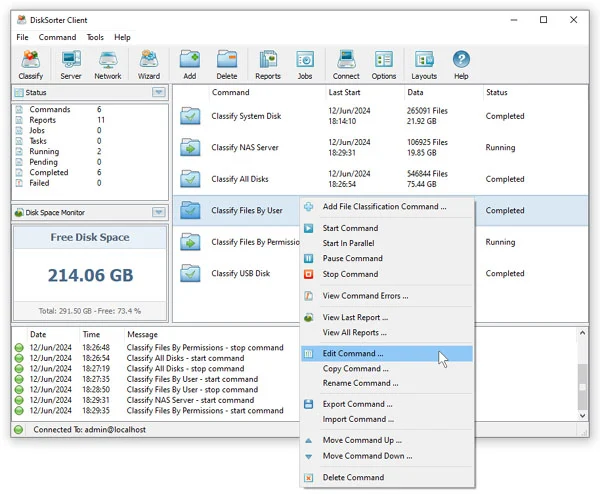The width and height of the screenshot is (600, 494).
Task: Click the green connection status icon in status bar
Action: 18,430
